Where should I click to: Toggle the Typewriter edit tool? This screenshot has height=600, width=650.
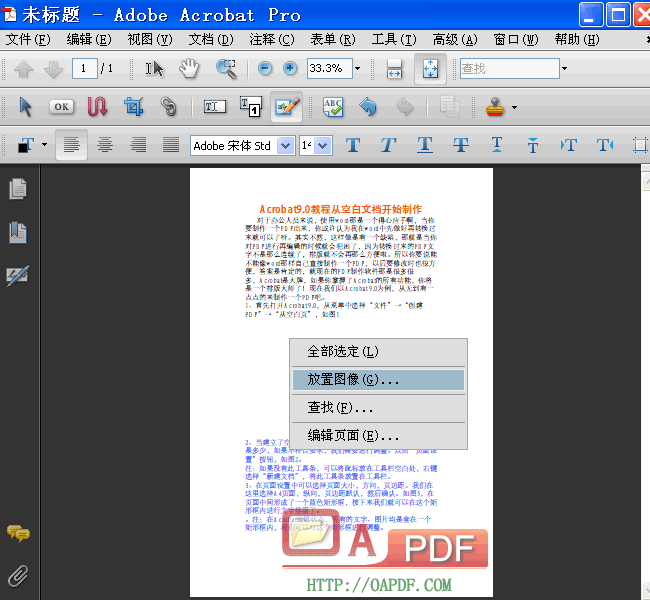pos(286,107)
